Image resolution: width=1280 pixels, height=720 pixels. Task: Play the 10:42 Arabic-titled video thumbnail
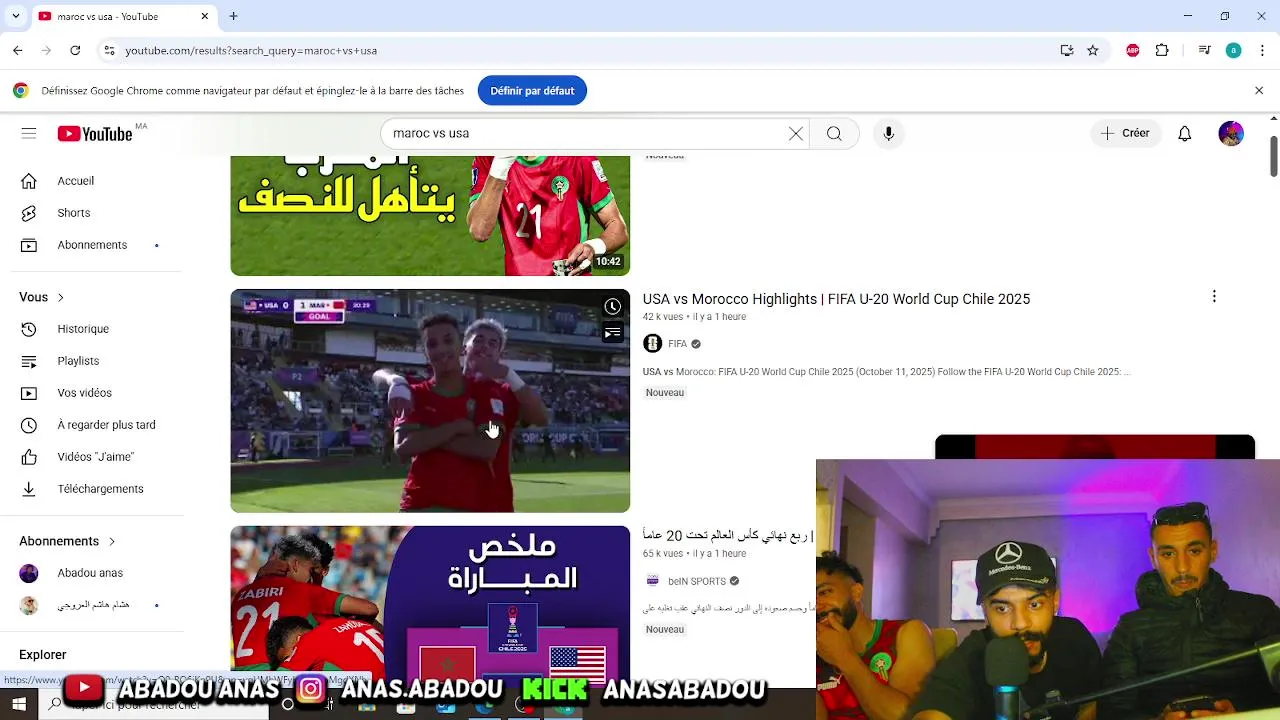pos(430,215)
